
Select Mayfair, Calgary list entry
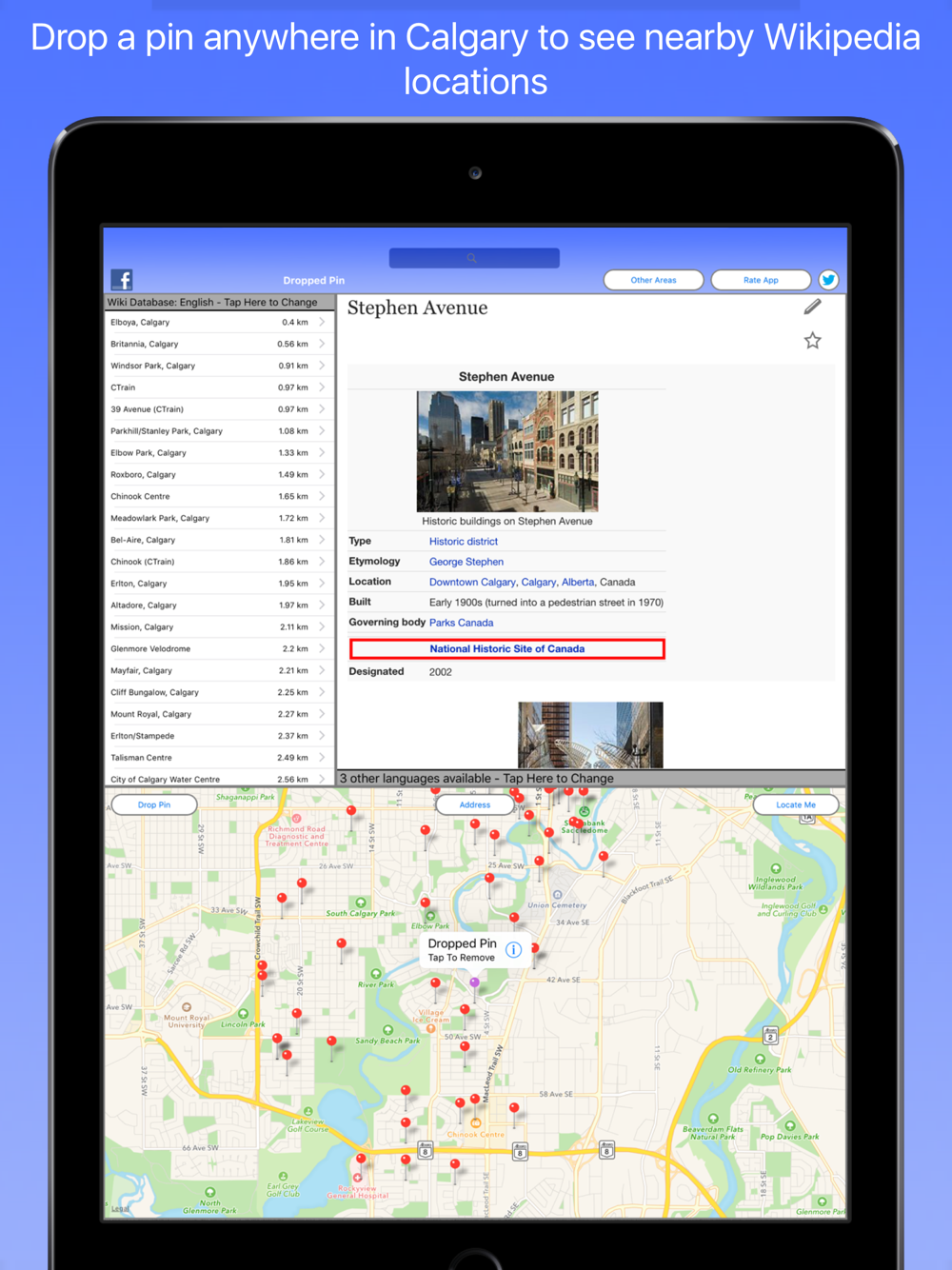click(219, 670)
